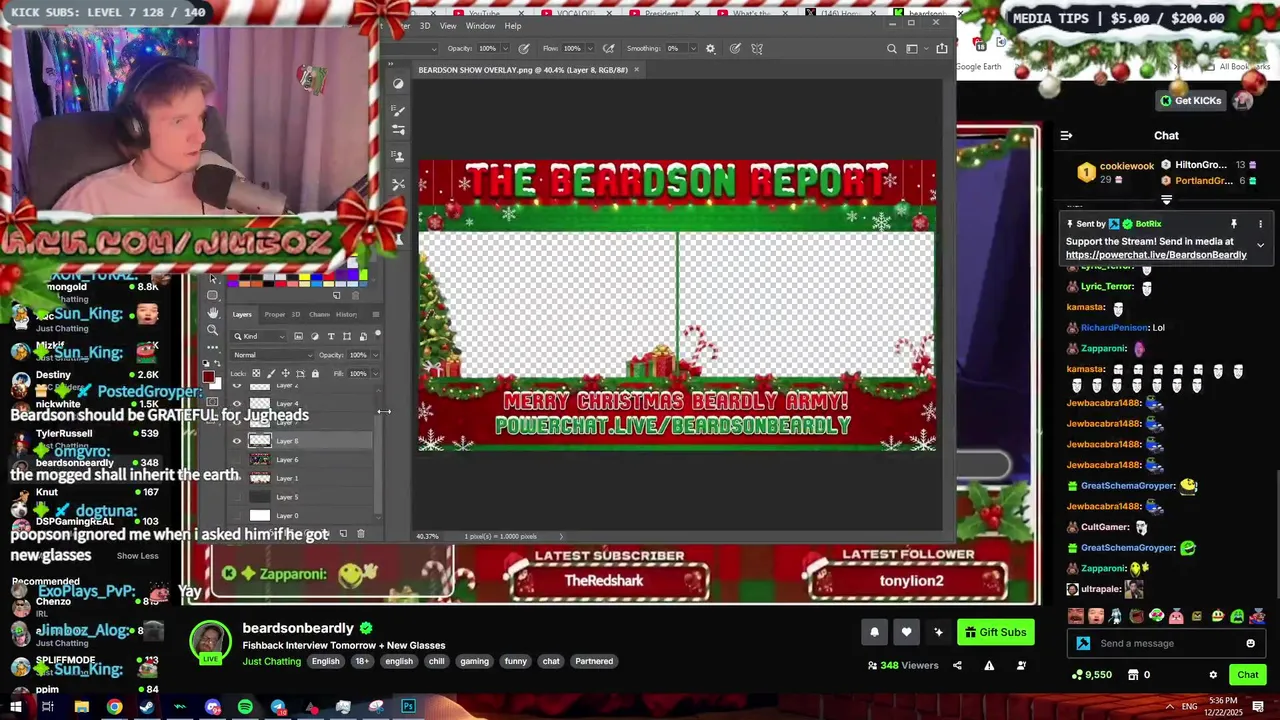
Task: Click Lock all padlock icon
Action: (x=315, y=373)
